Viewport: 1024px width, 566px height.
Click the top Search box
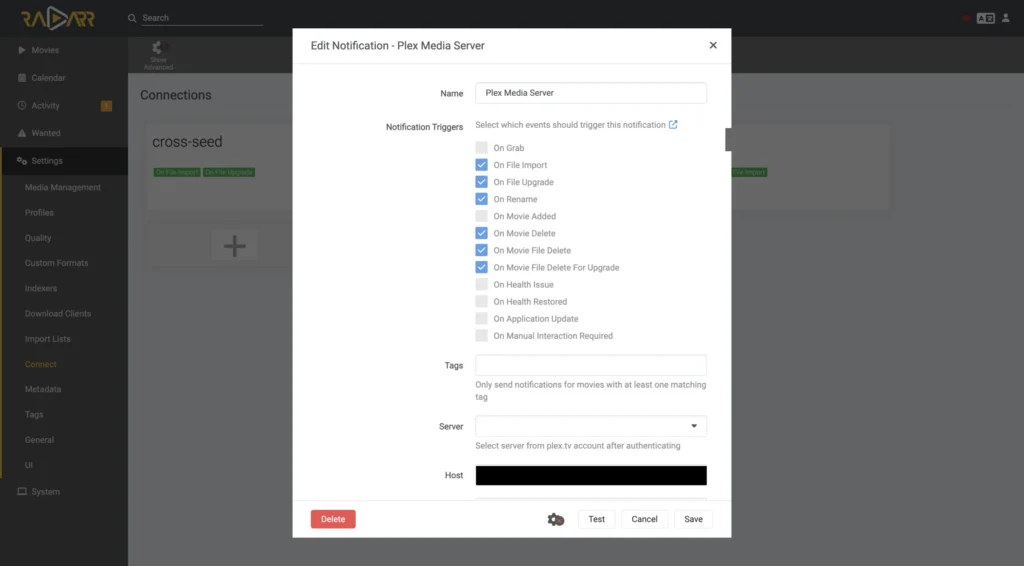click(x=202, y=18)
